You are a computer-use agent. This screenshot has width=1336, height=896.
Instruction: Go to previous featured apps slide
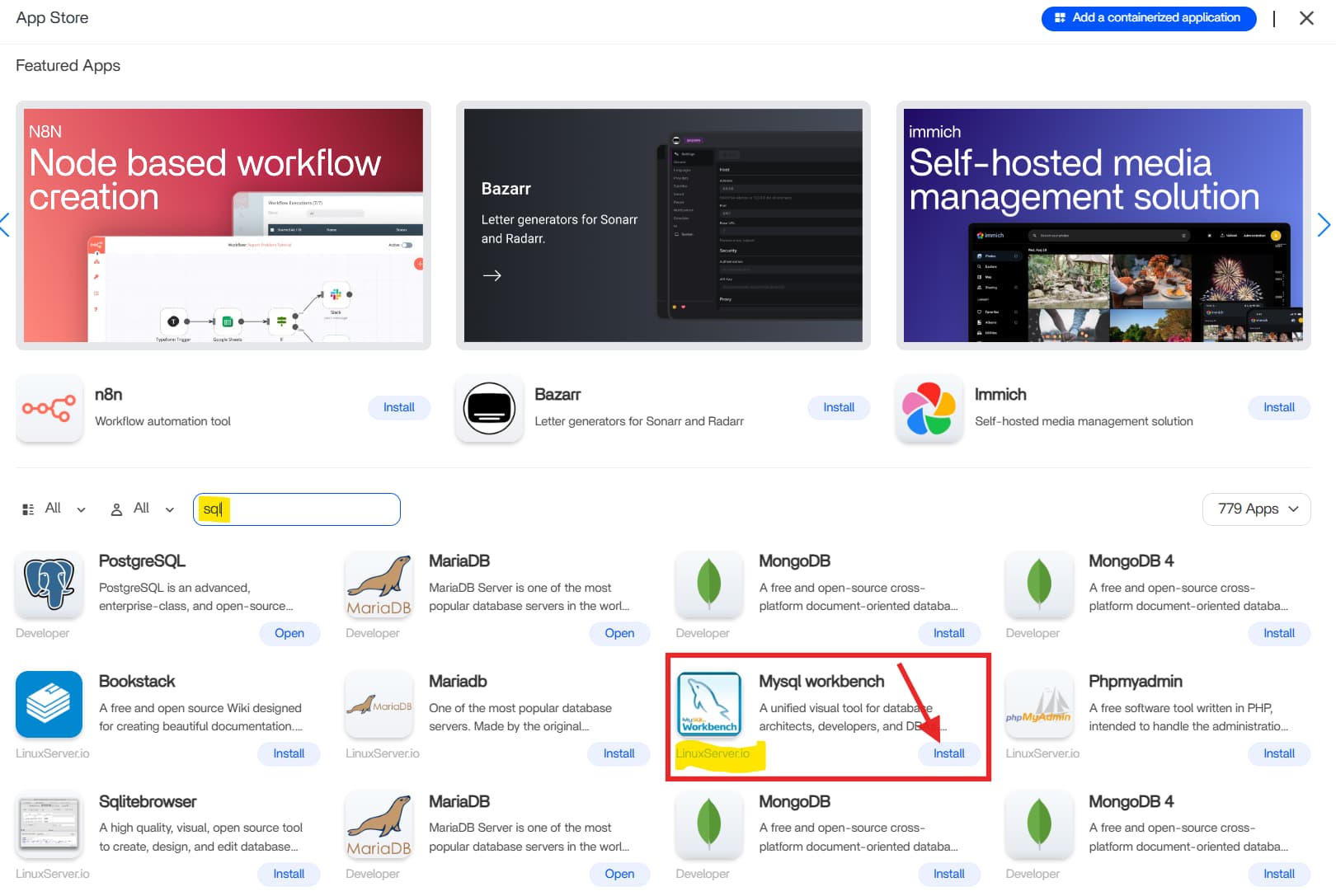pyautogui.click(x=6, y=225)
